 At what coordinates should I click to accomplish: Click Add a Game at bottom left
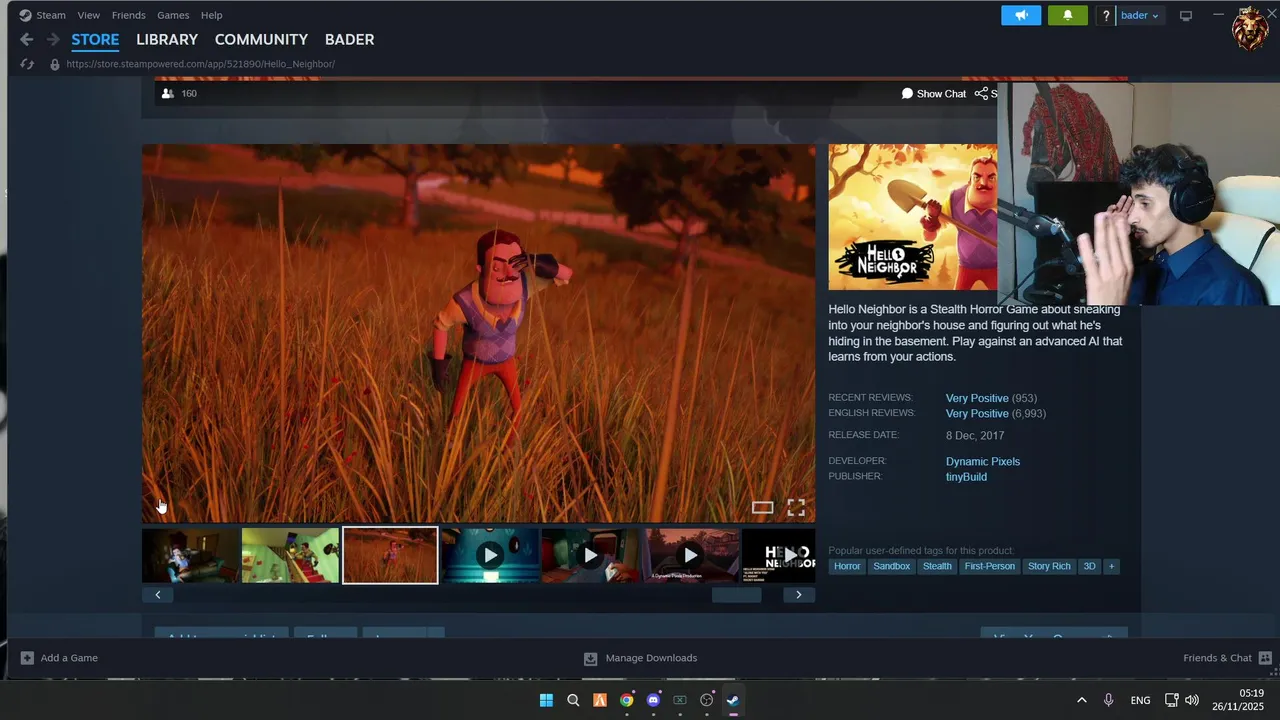point(59,658)
